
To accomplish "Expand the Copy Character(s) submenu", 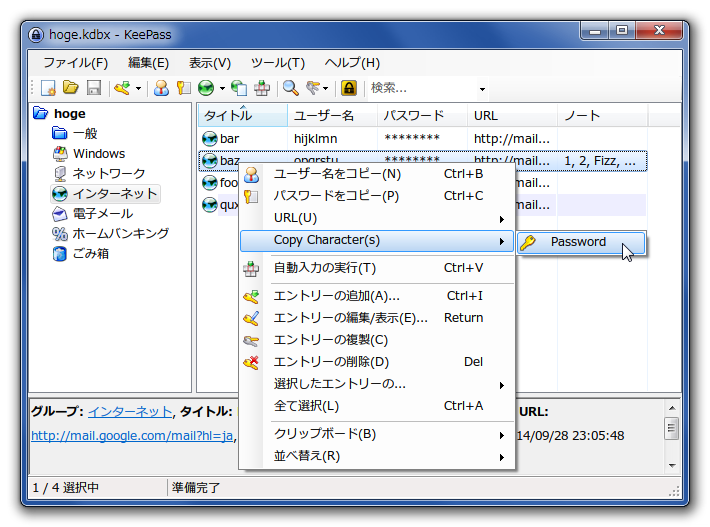I will (x=377, y=240).
